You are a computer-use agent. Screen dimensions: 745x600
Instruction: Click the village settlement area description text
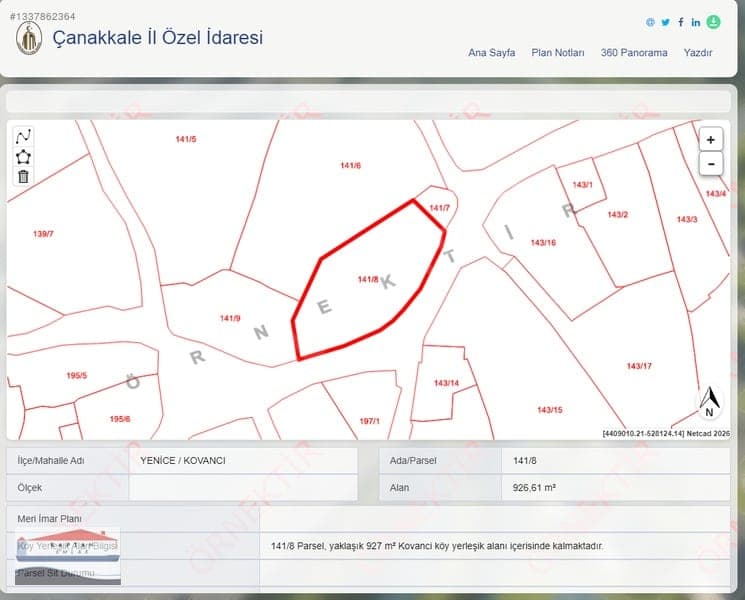click(x=437, y=546)
